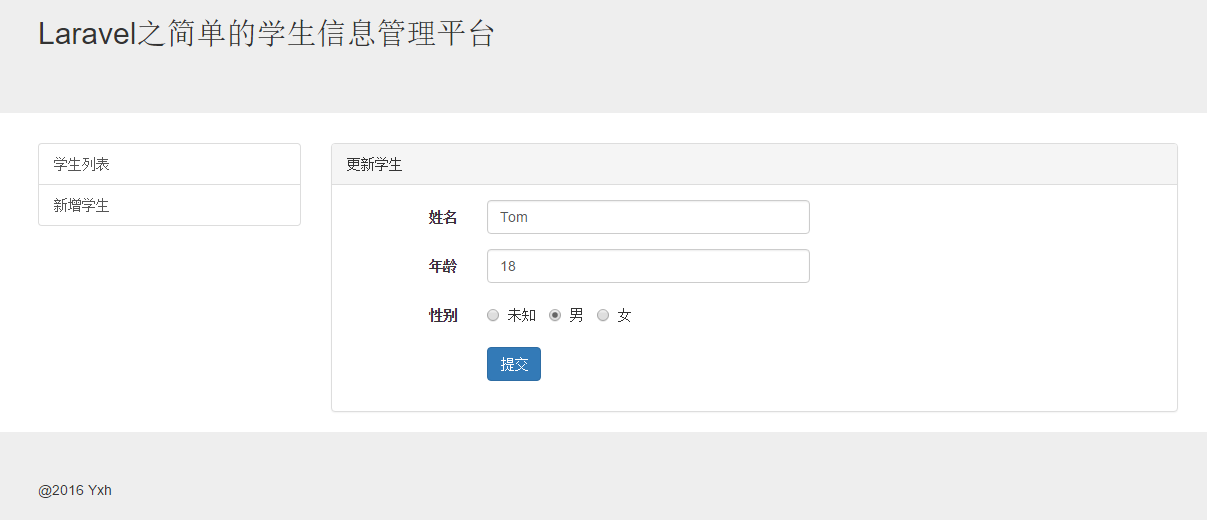The image size is (1207, 520).
Task: Click the 男 text beside its radio
Action: tap(576, 316)
